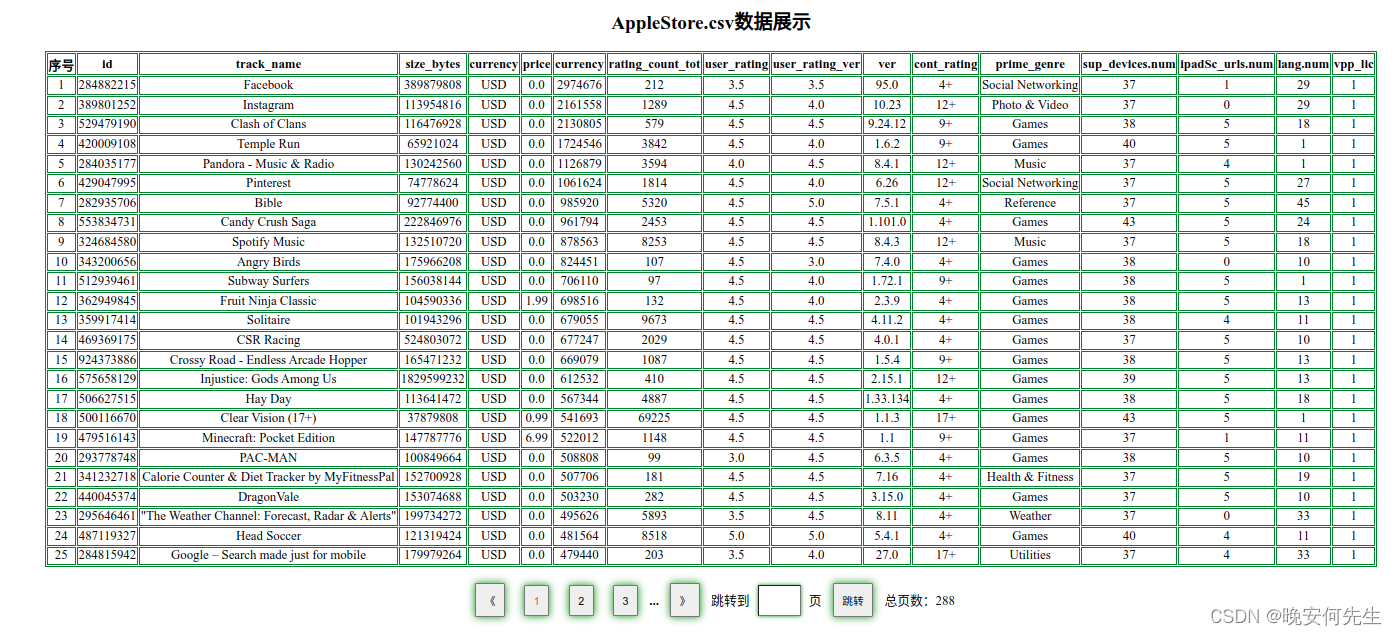Screen dimensions: 1397x635
Task: Click the Clash of Clans cell
Action: [268, 124]
